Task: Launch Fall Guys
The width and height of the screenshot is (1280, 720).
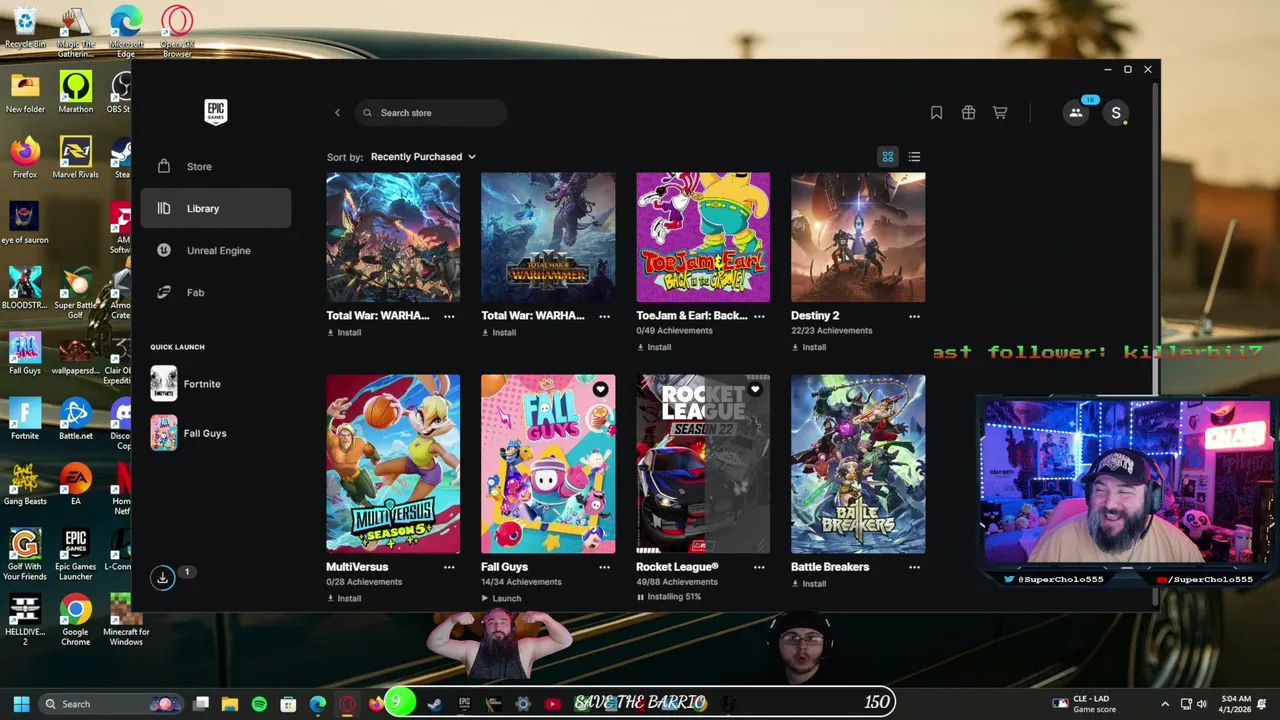Action: click(501, 599)
